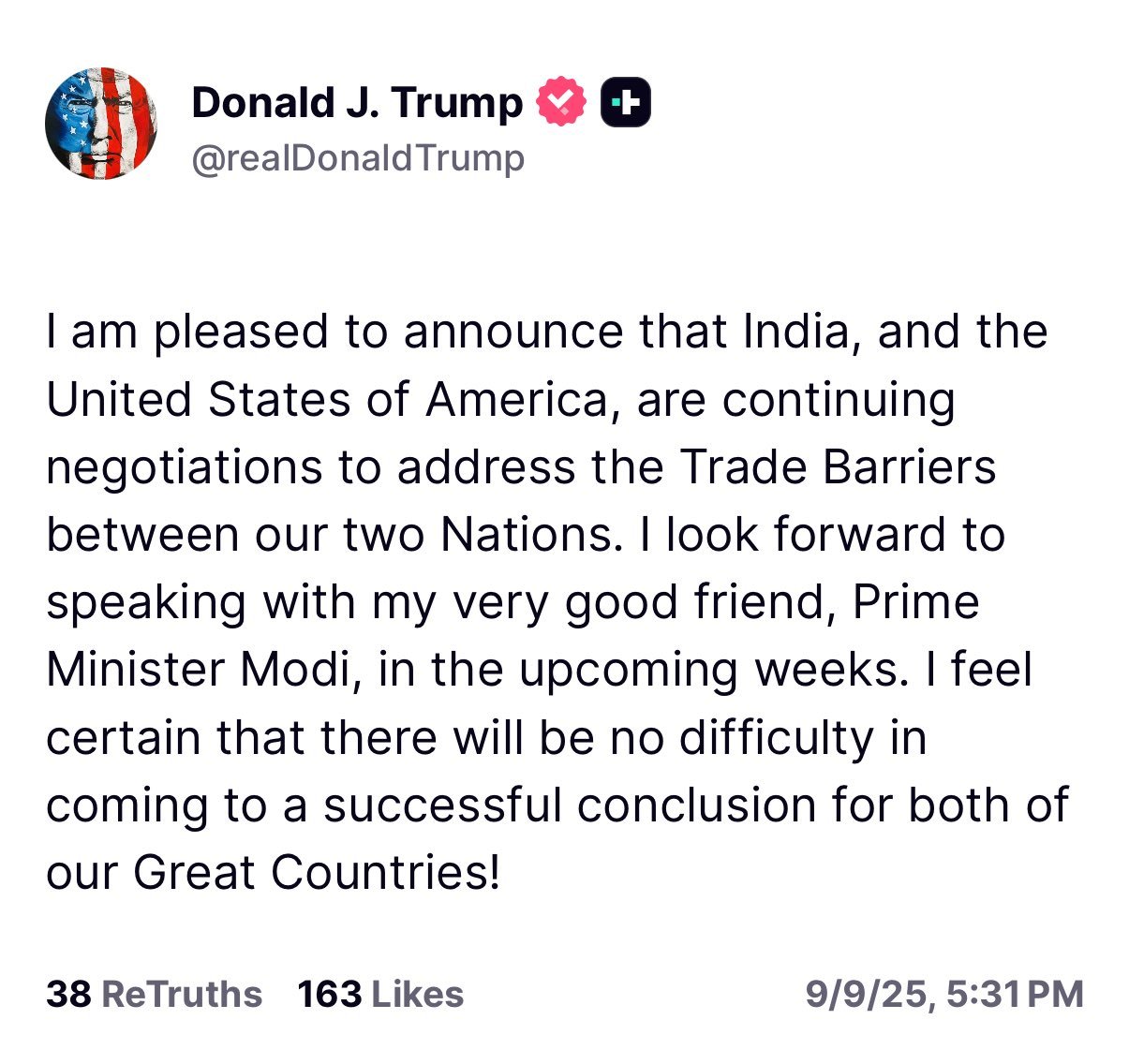Click the red verified checkmark badge
The width and height of the screenshot is (1129, 1064).
[560, 102]
